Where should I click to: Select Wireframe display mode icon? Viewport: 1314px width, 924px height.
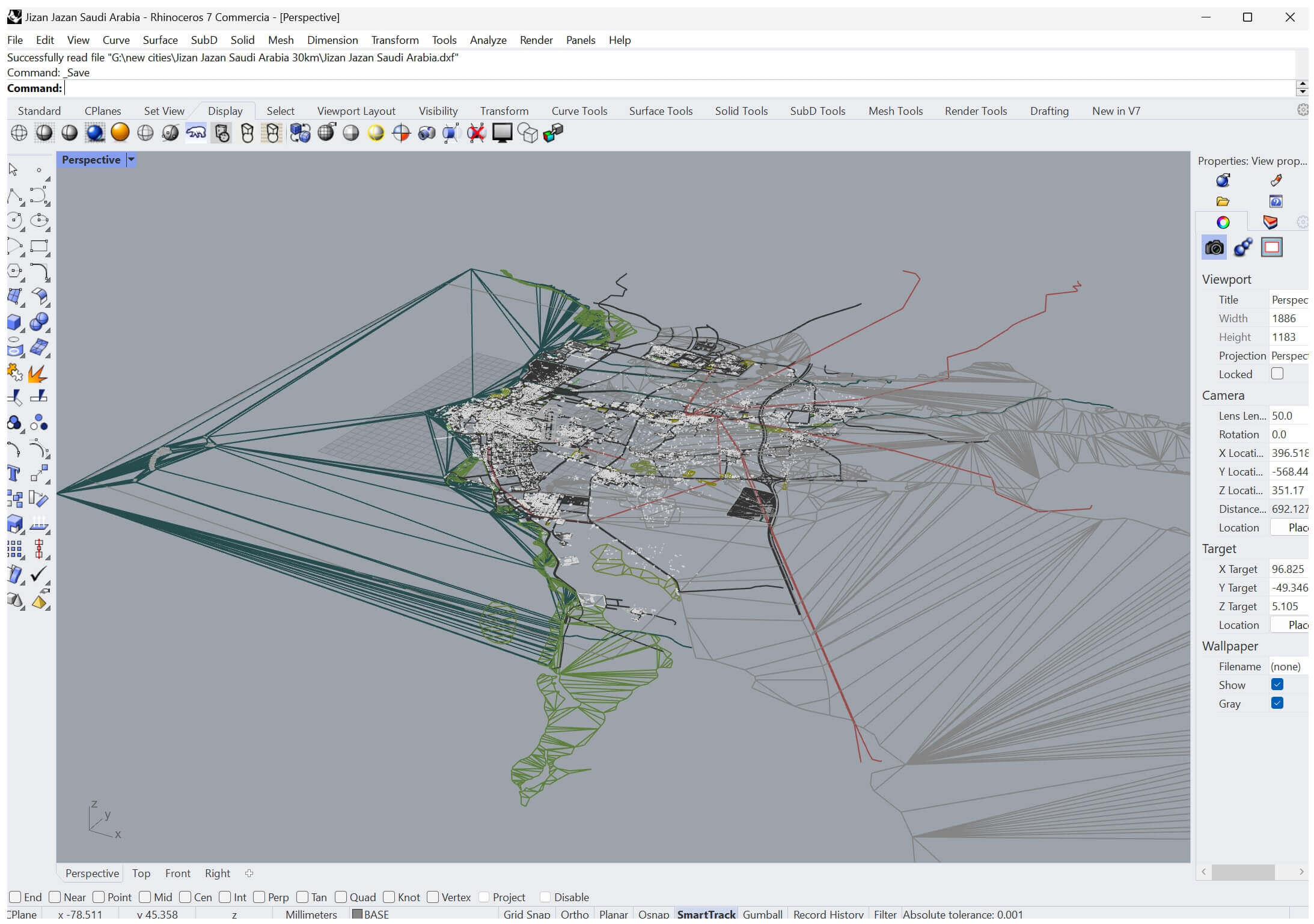(x=19, y=133)
